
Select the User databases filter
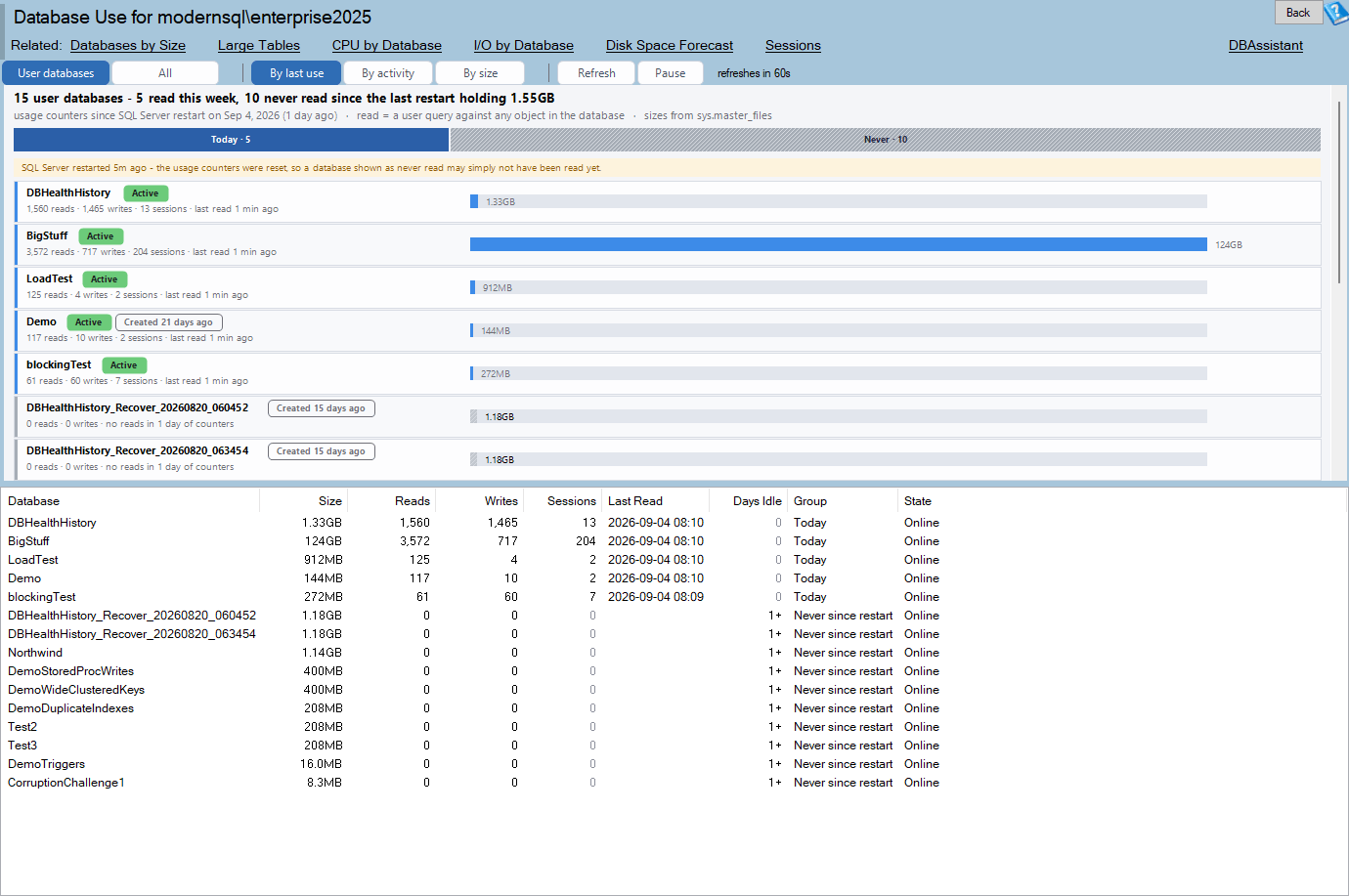pos(56,73)
